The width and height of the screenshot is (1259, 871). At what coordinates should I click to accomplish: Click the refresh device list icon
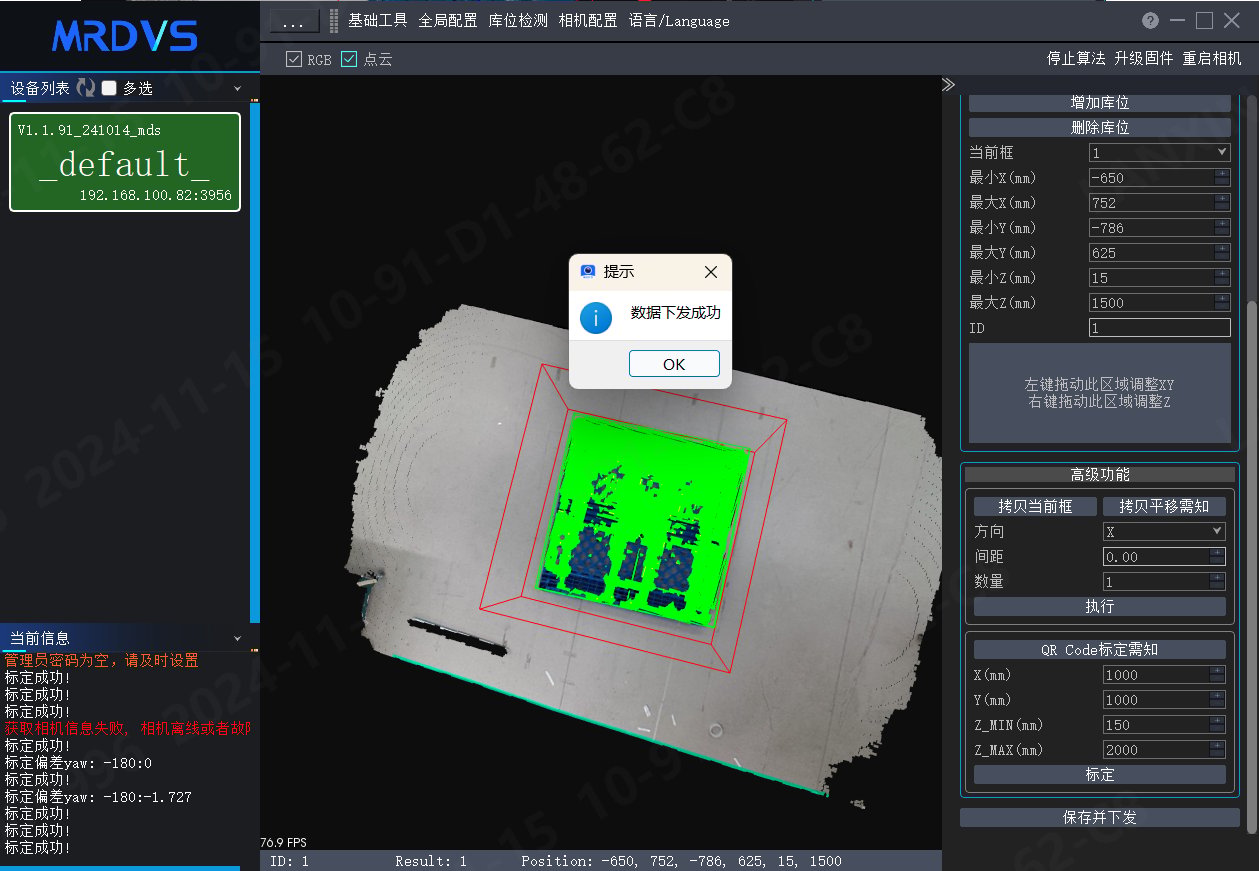click(86, 88)
